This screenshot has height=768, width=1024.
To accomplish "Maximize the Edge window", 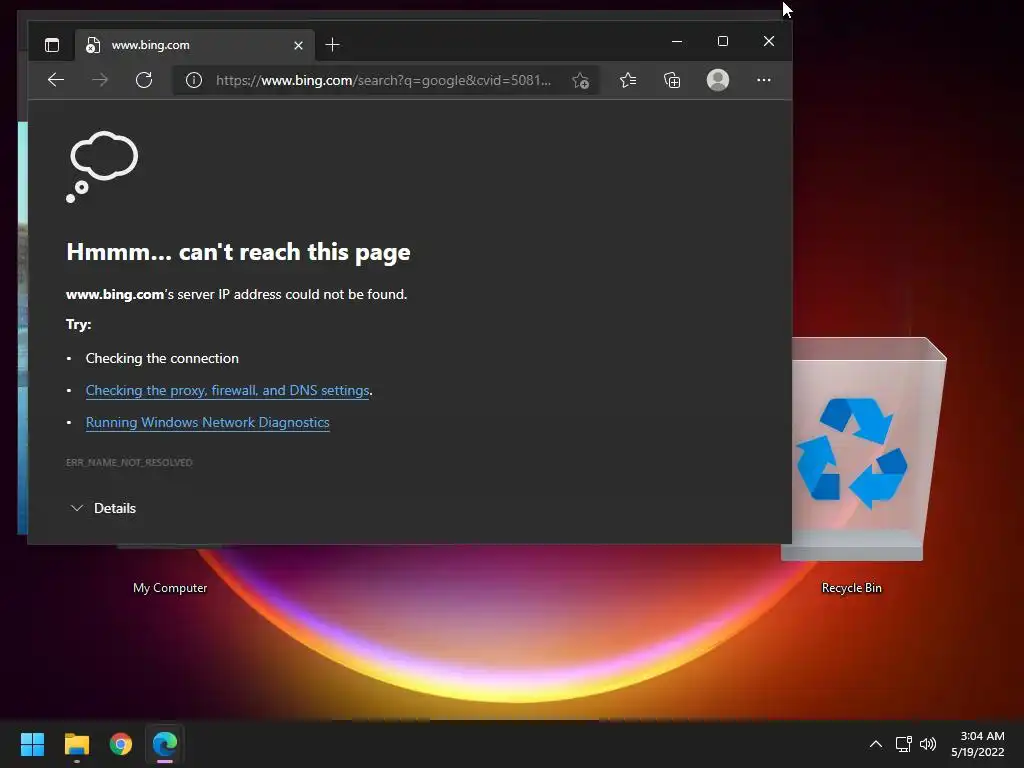I will pyautogui.click(x=723, y=41).
